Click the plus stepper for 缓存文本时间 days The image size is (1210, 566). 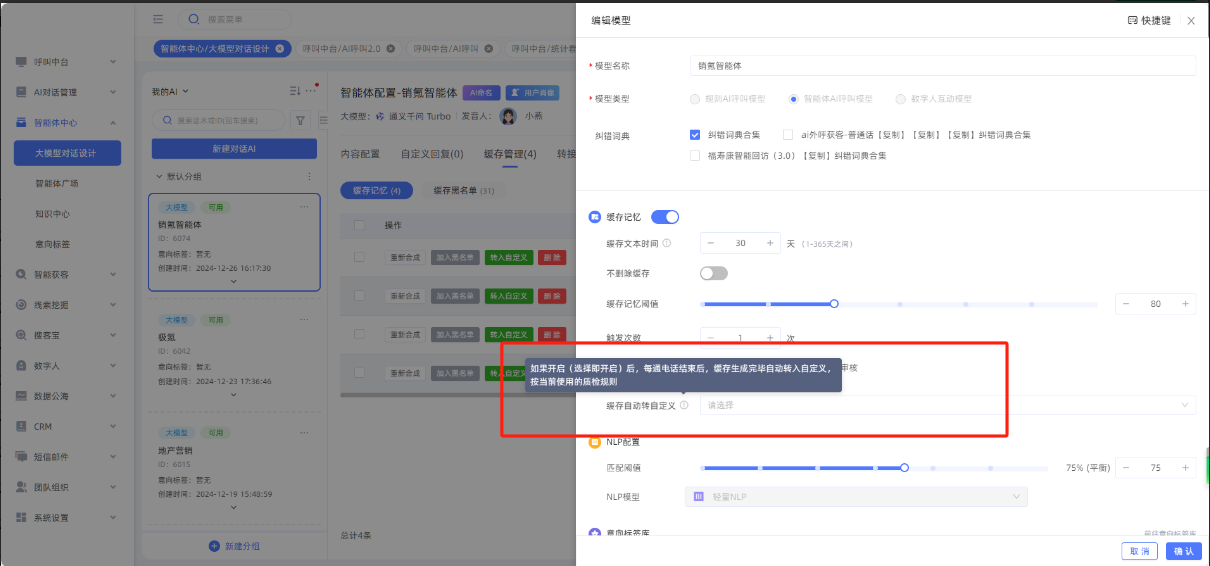(770, 243)
